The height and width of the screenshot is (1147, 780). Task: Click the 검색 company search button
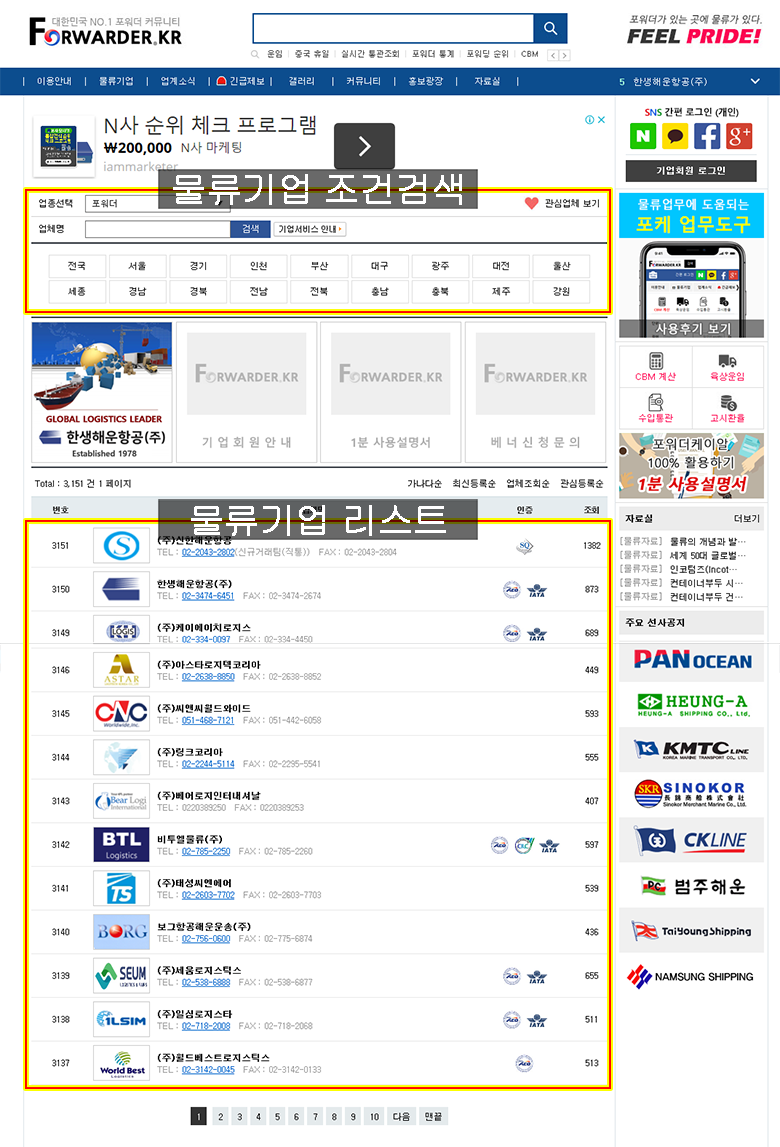250,229
